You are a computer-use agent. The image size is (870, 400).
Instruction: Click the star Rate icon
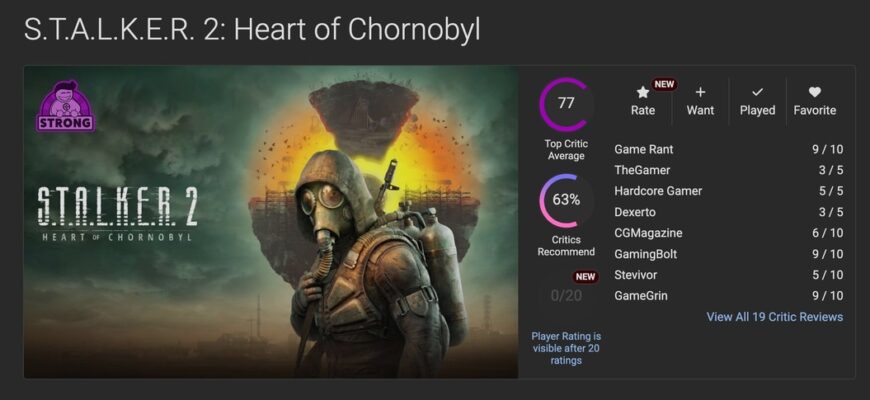pyautogui.click(x=643, y=93)
